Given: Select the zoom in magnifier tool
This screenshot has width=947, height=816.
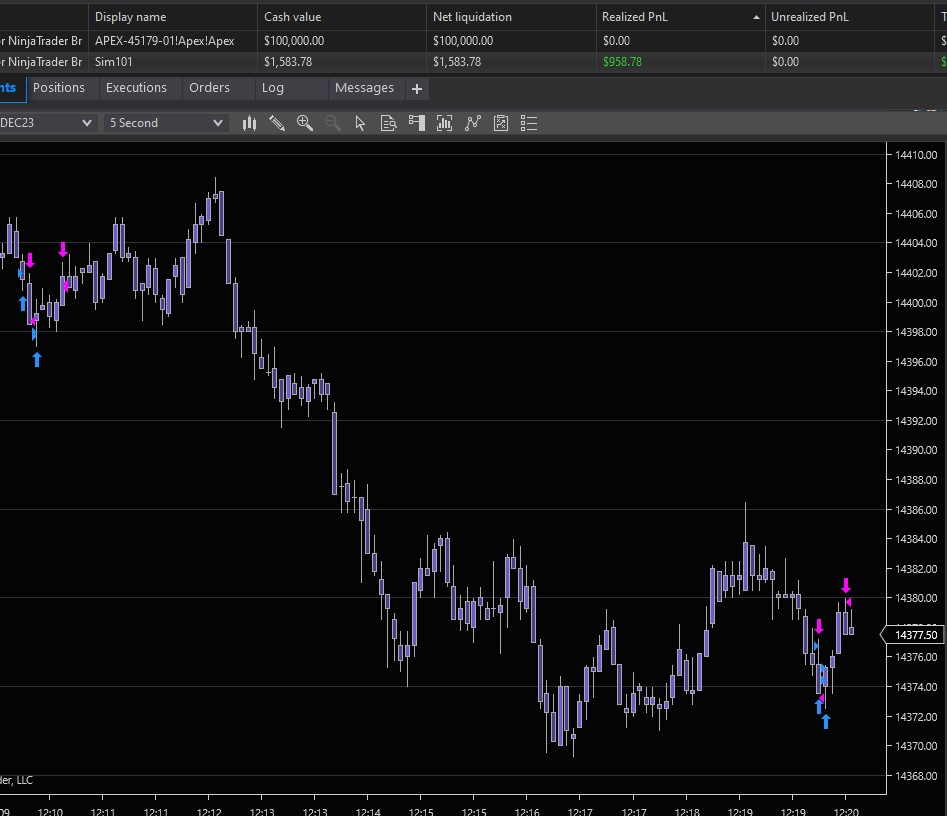Looking at the screenshot, I should click(305, 123).
